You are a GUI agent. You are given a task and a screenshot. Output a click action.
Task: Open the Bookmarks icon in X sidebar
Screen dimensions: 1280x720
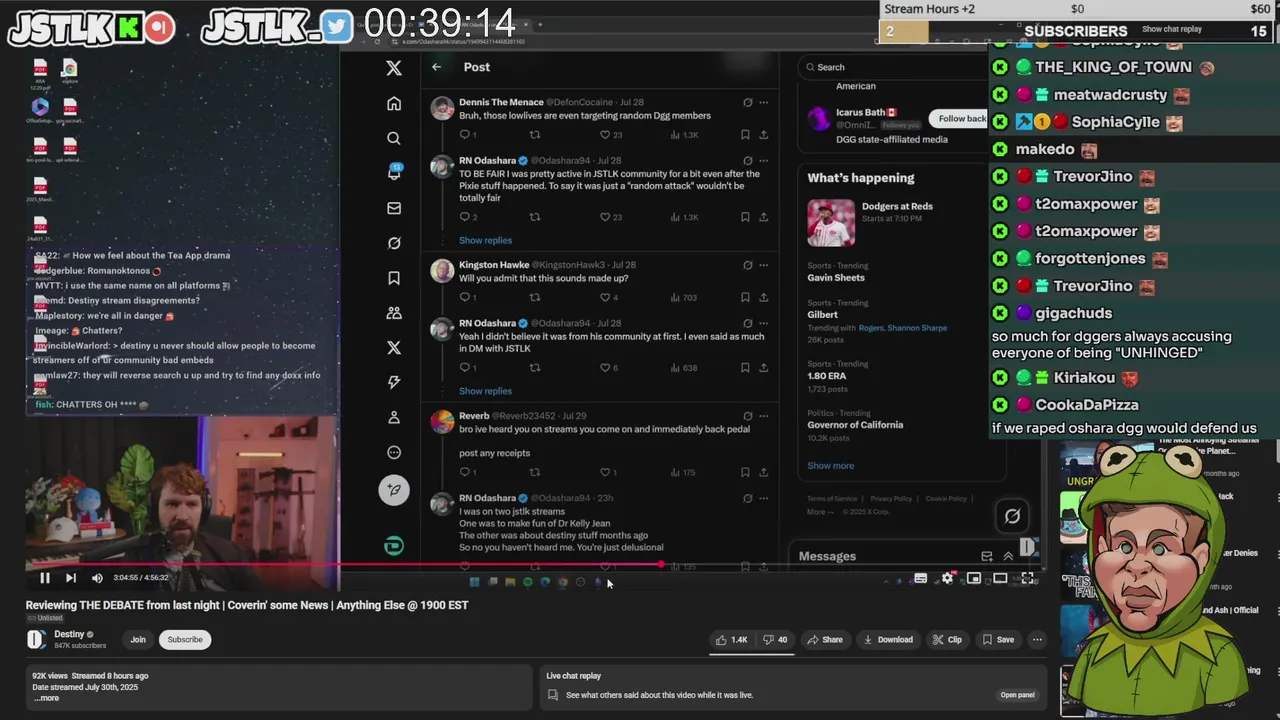point(394,278)
